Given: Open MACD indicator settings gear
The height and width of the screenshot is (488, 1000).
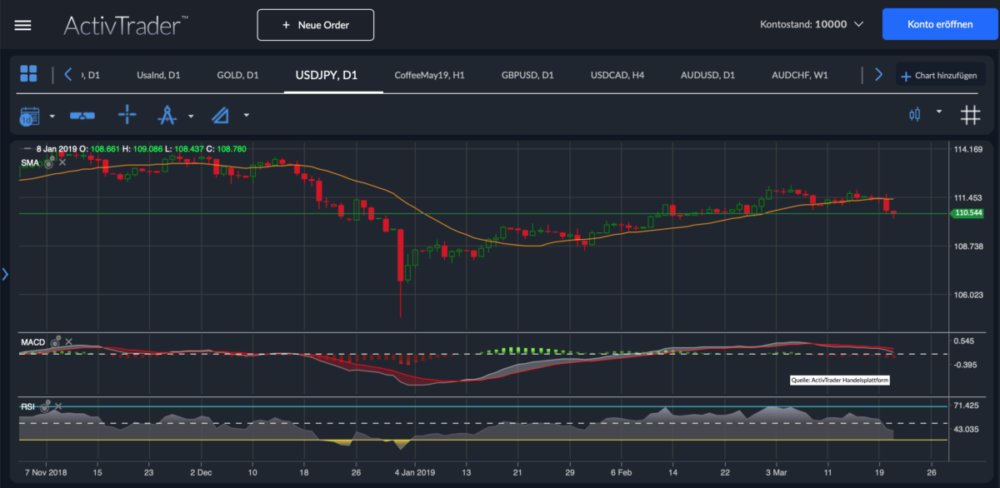Looking at the screenshot, I should [x=55, y=342].
